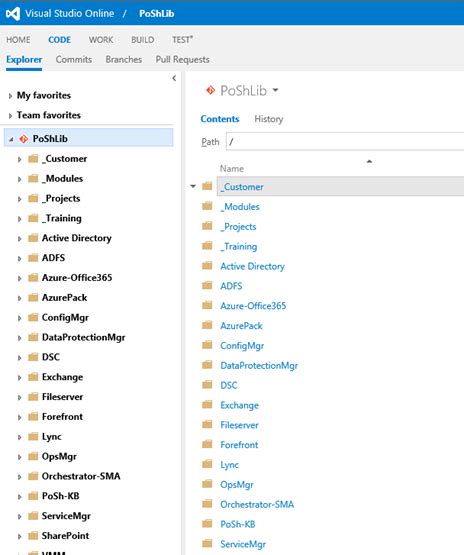This screenshot has width=464, height=555.
Task: Open the TEST hub
Action: click(182, 40)
